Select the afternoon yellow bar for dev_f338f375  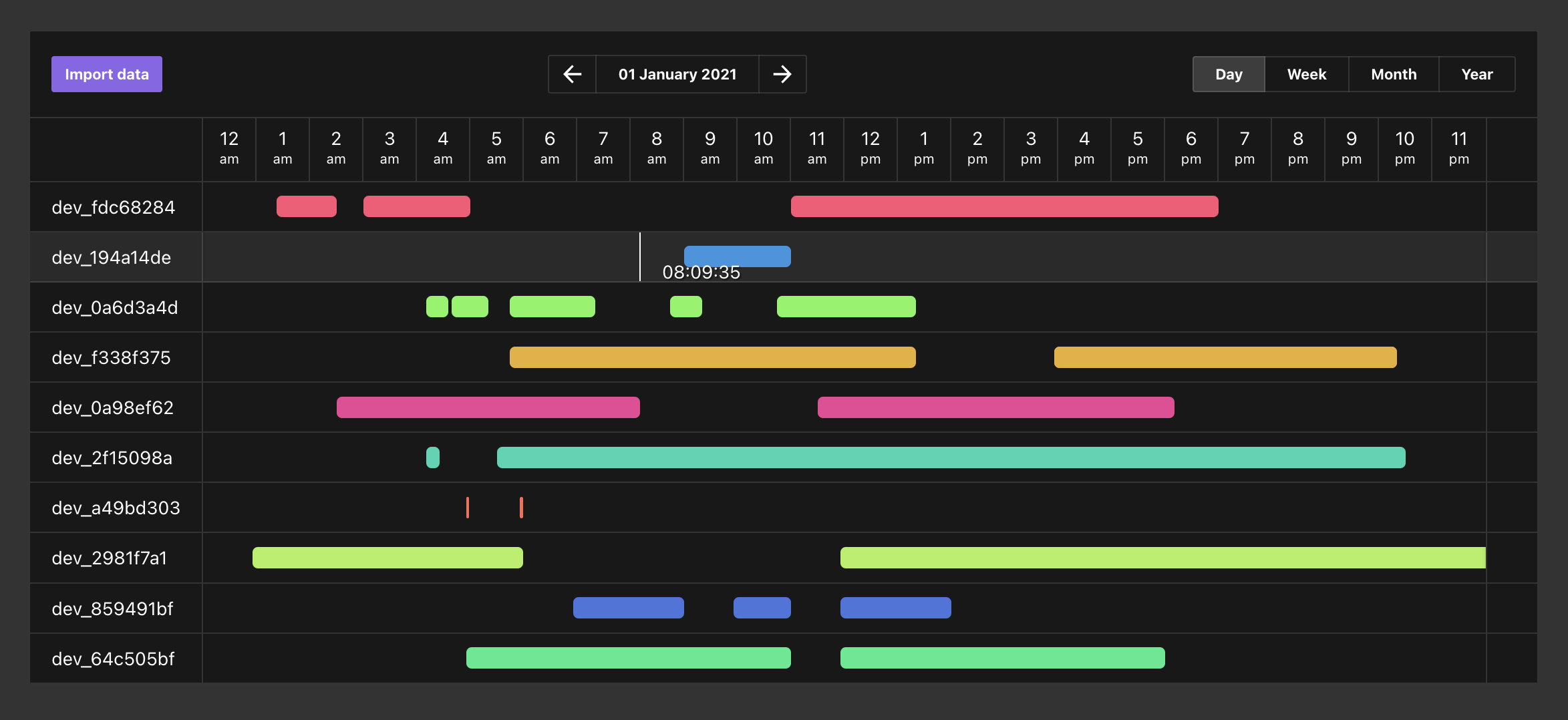click(x=1225, y=357)
